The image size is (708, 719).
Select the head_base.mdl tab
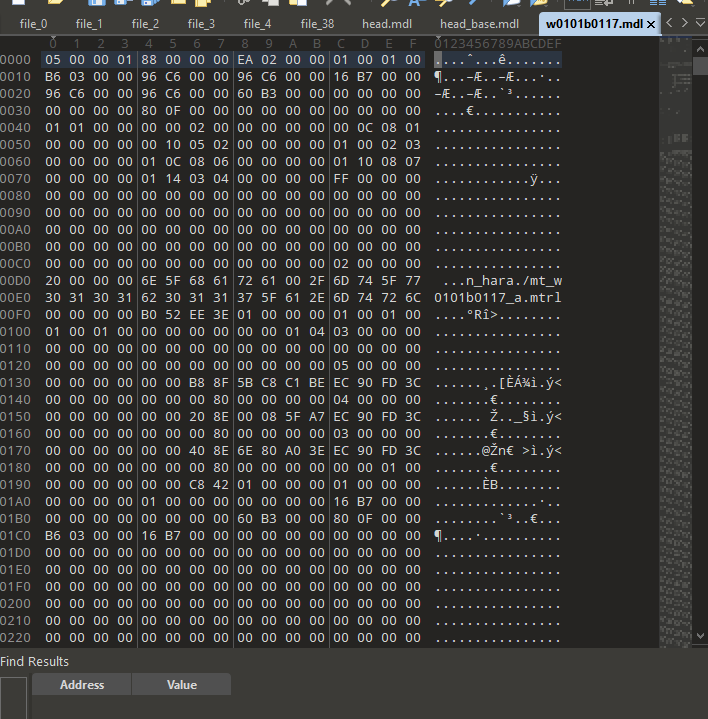[479, 24]
